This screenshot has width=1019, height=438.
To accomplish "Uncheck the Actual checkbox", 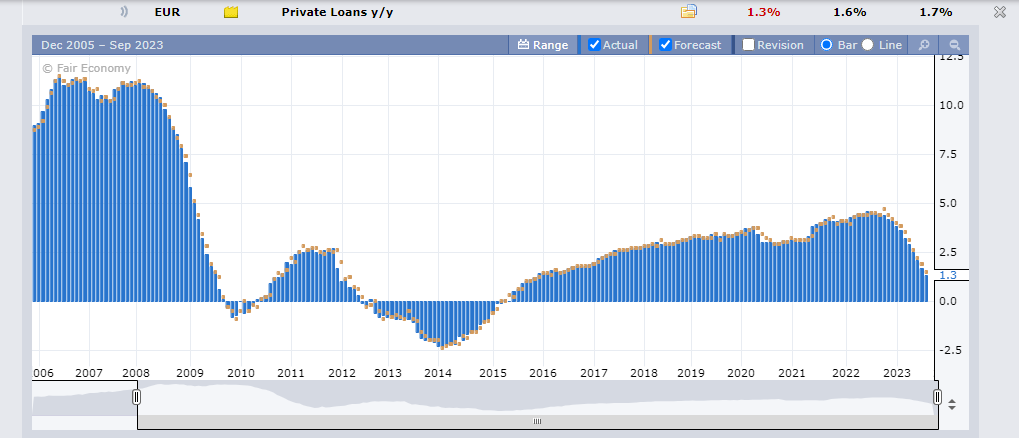I will 593,45.
